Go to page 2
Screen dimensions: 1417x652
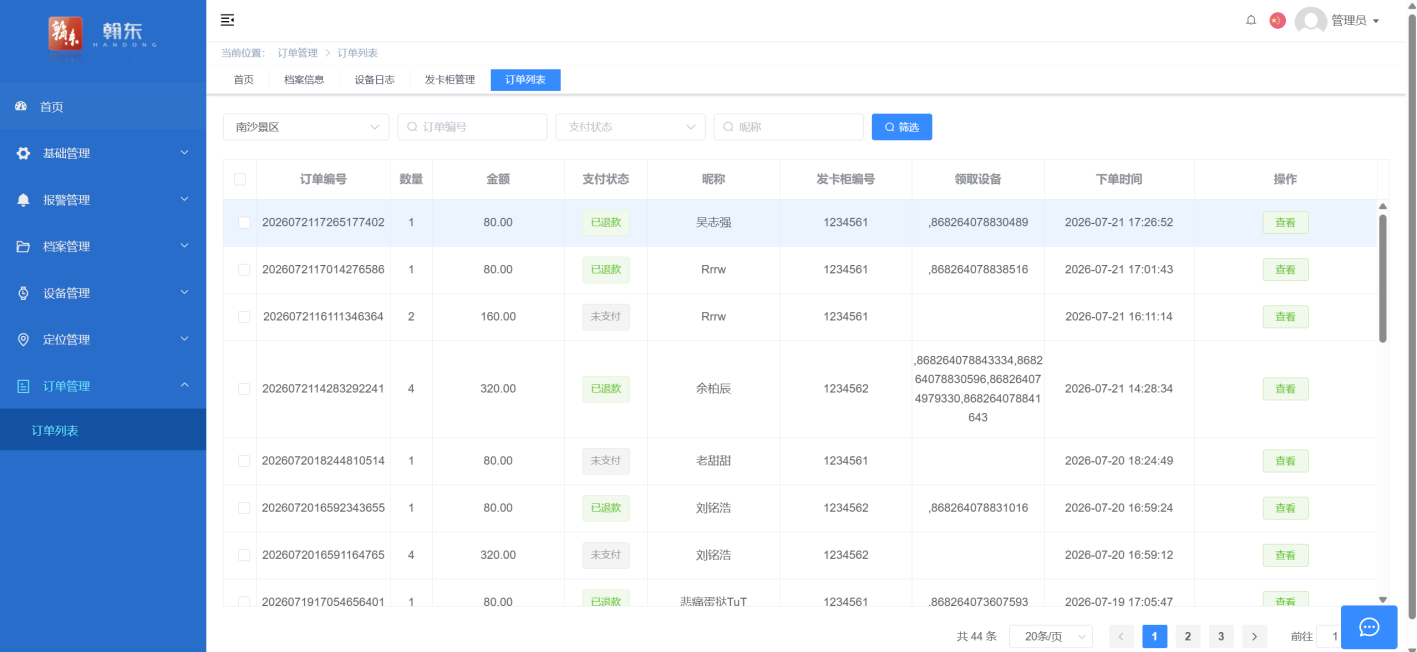pyautogui.click(x=1187, y=636)
